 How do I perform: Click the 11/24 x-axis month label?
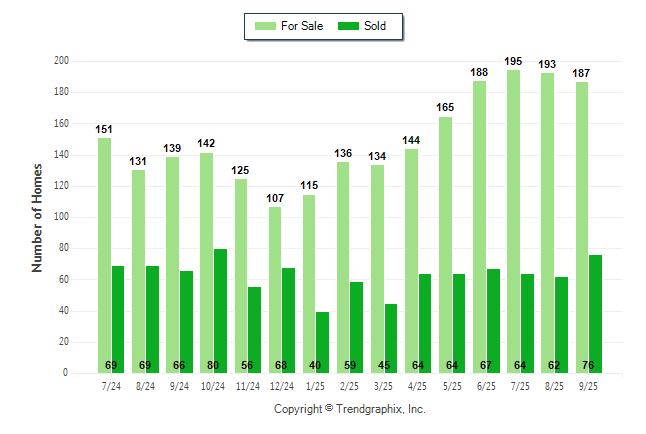click(247, 385)
